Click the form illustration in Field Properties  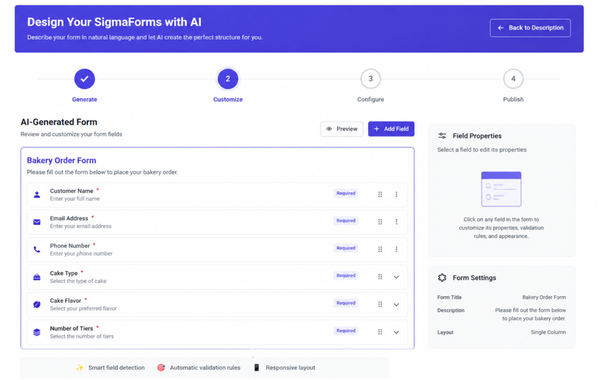point(501,189)
